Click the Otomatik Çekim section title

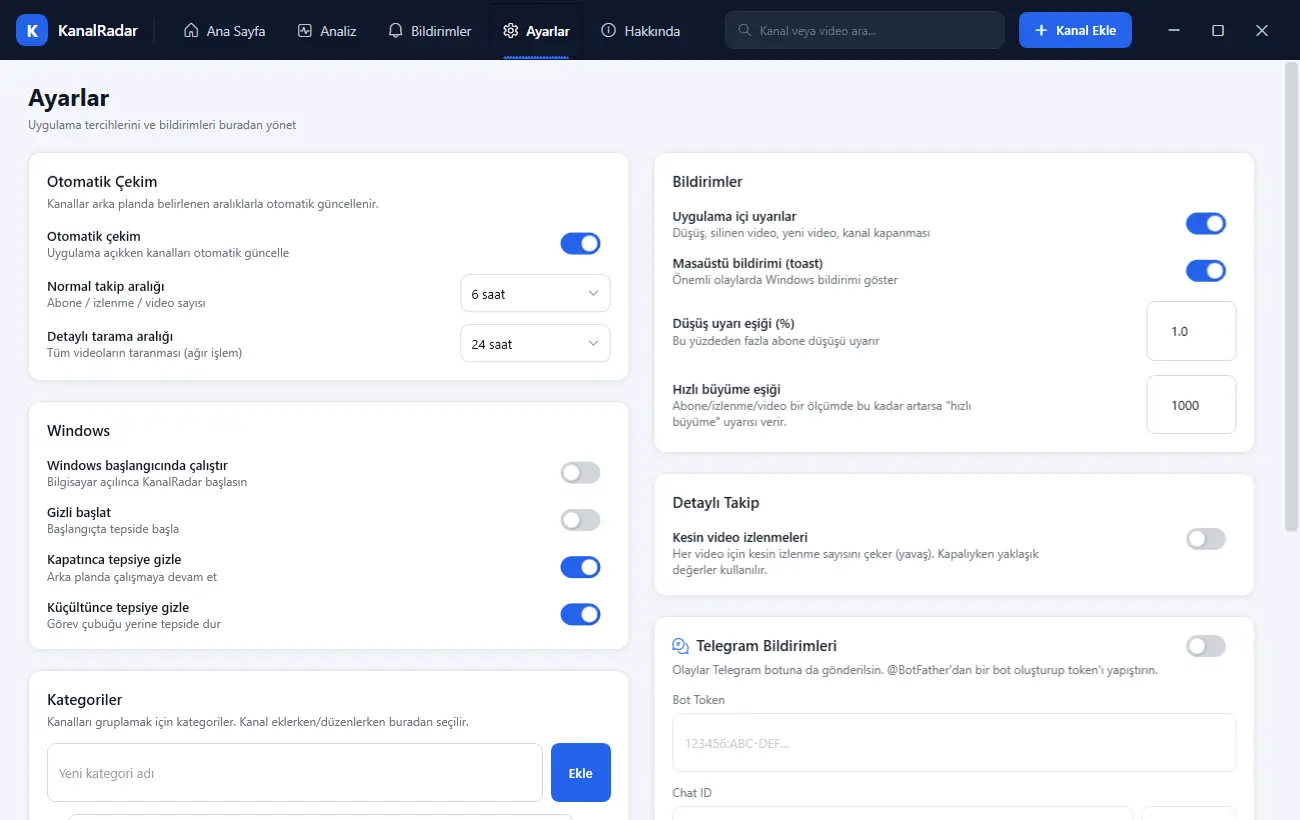coord(102,182)
